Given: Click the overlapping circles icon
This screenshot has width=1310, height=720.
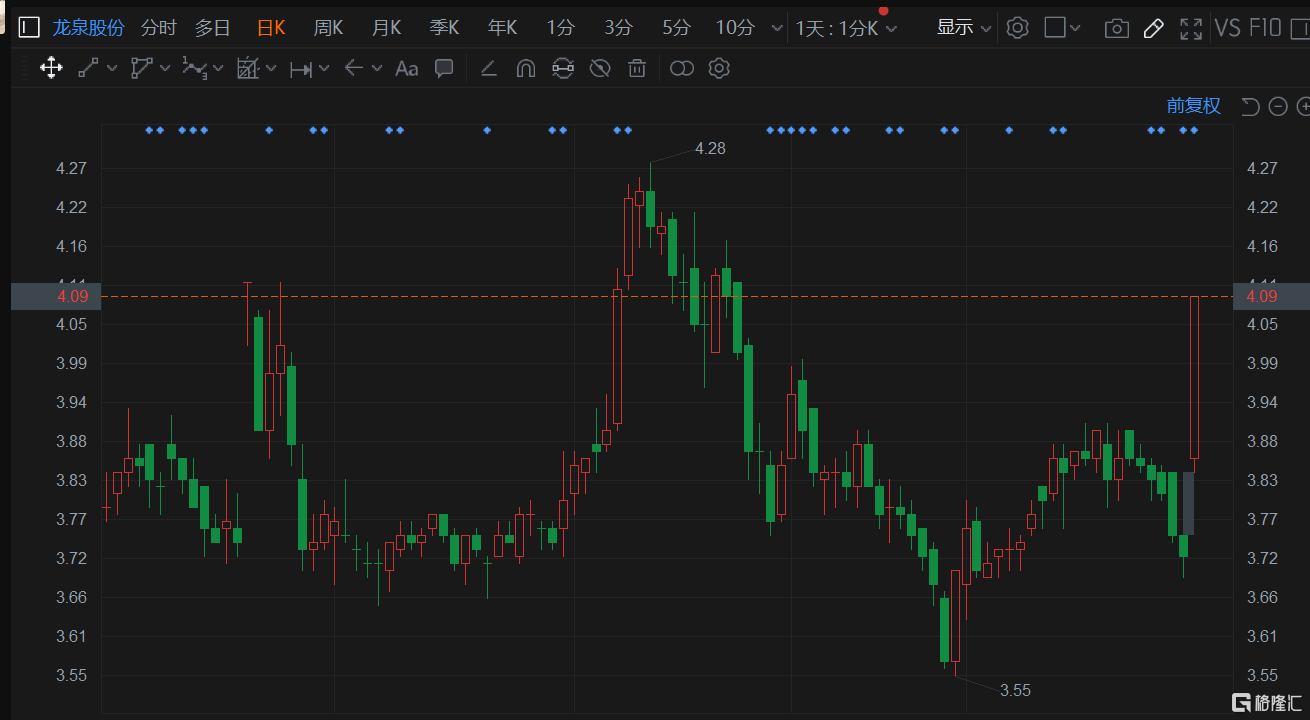Looking at the screenshot, I should (x=682, y=68).
